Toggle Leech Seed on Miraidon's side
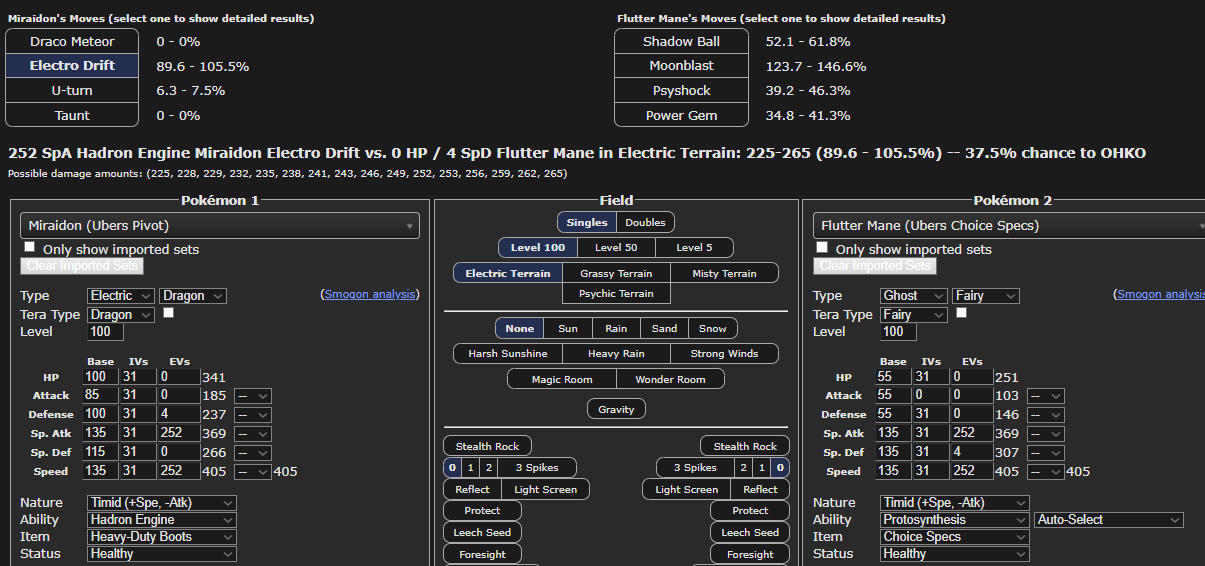The height and width of the screenshot is (566, 1205). pos(483,532)
